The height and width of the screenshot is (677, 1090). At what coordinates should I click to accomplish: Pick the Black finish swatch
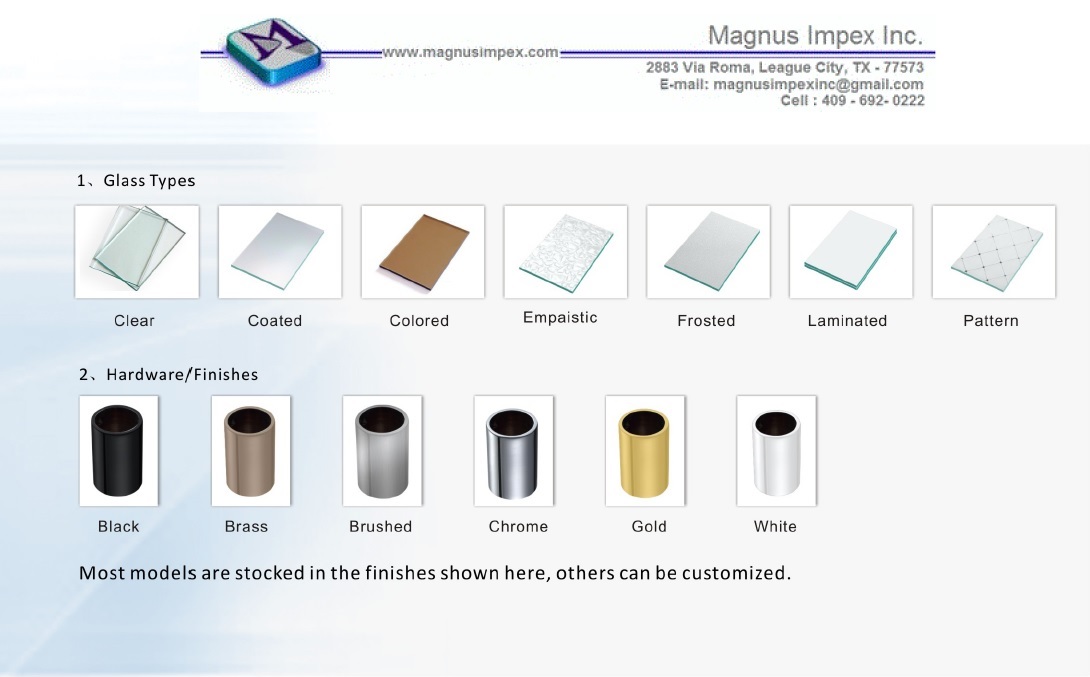[119, 450]
